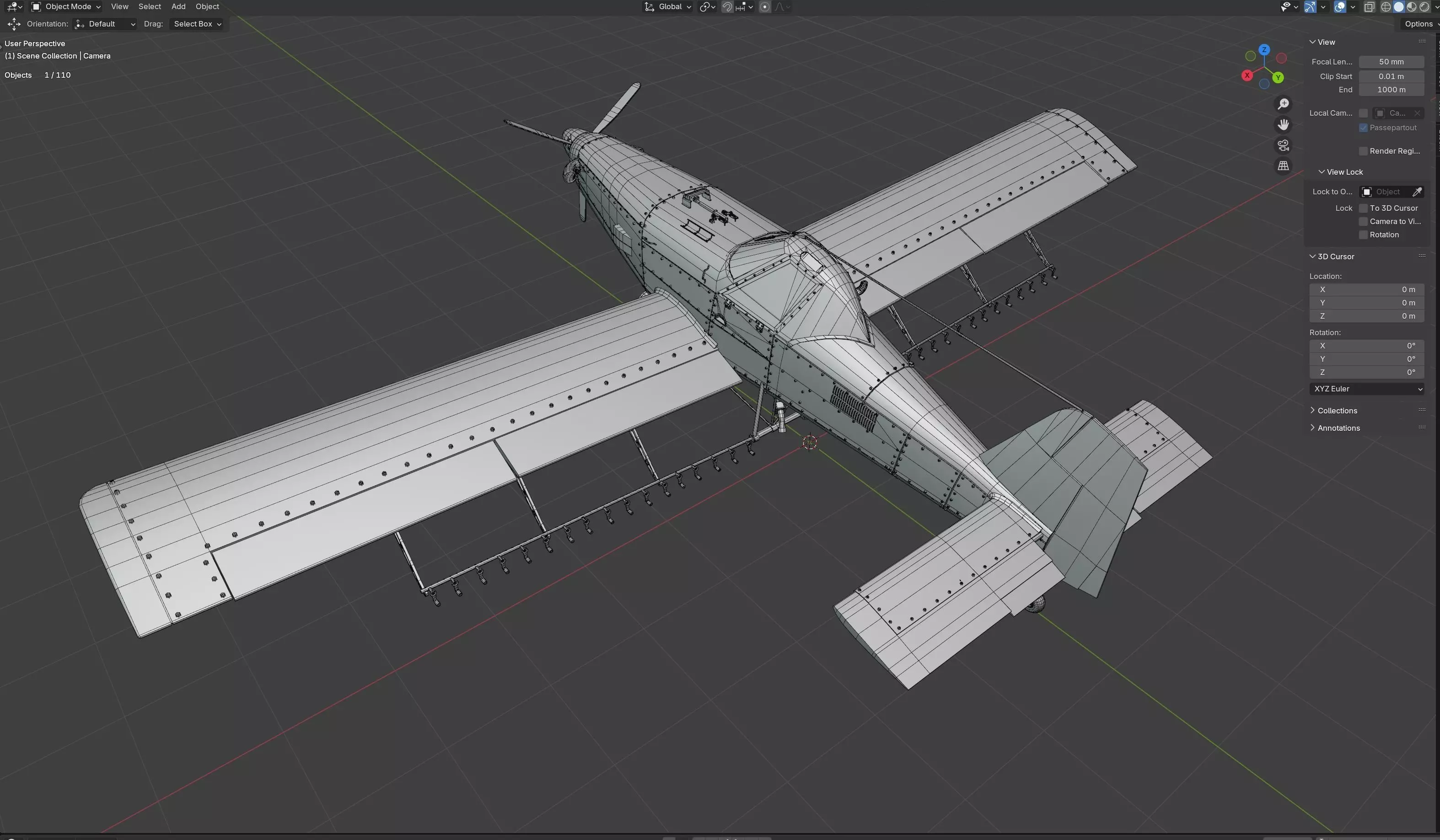
Task: Open the Add menu
Action: pos(178,7)
